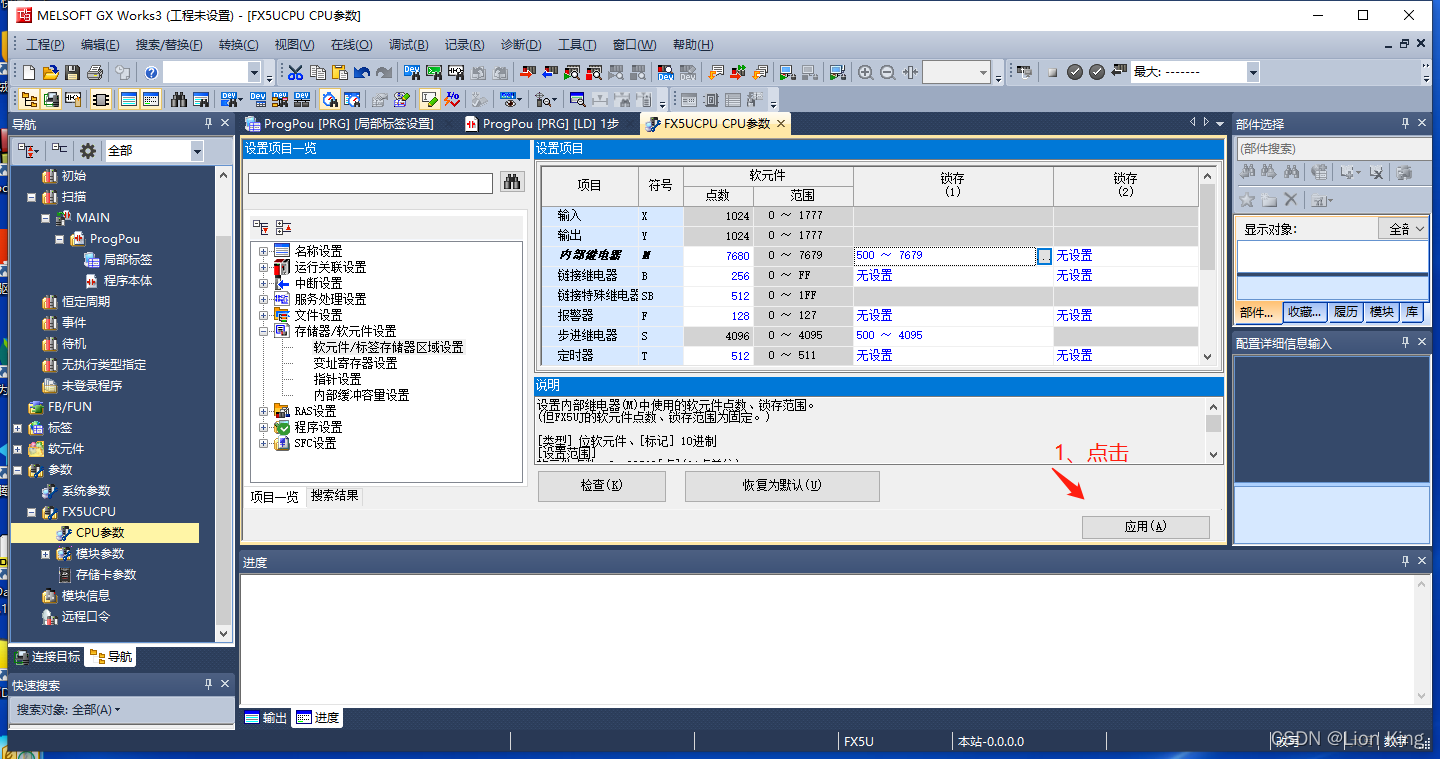1440x759 pixels.
Task: Click the 检查(K) button
Action: [x=601, y=486]
